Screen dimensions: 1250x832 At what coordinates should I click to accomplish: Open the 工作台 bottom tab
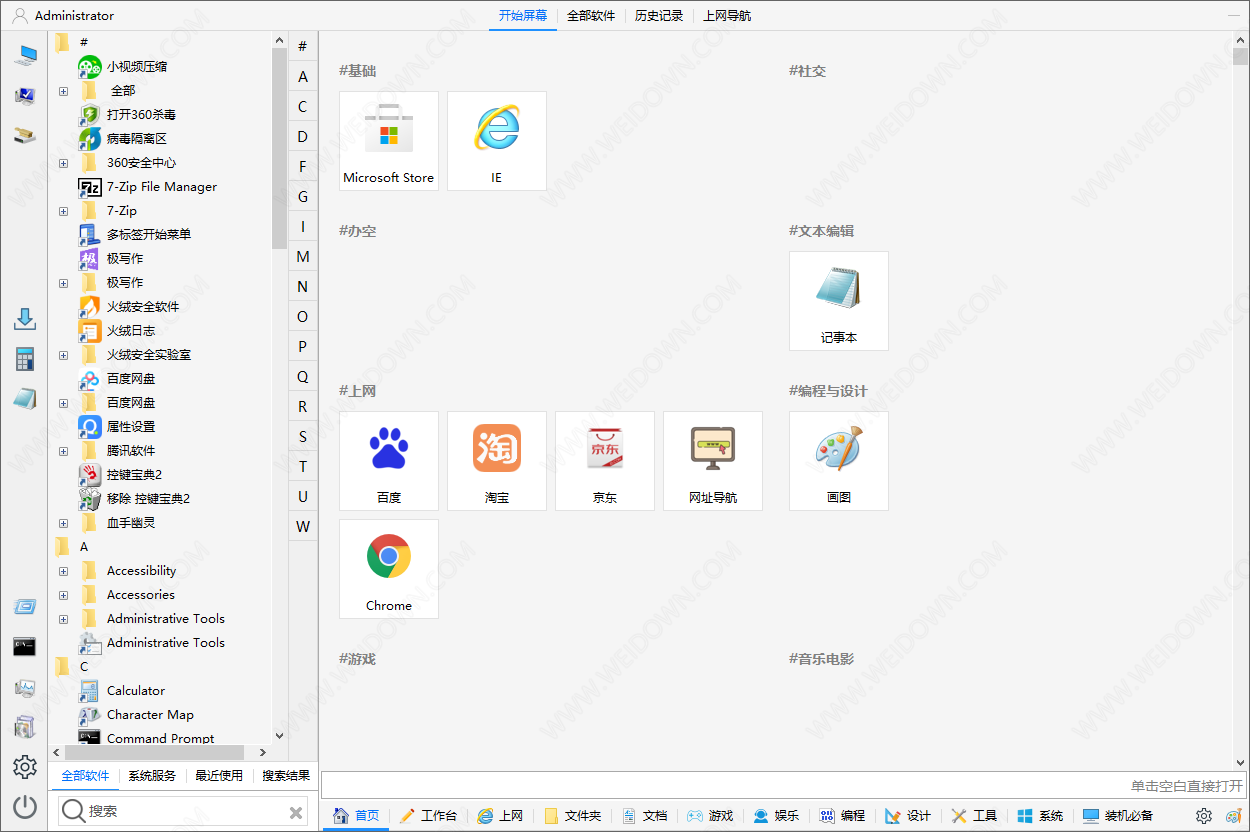(428, 816)
